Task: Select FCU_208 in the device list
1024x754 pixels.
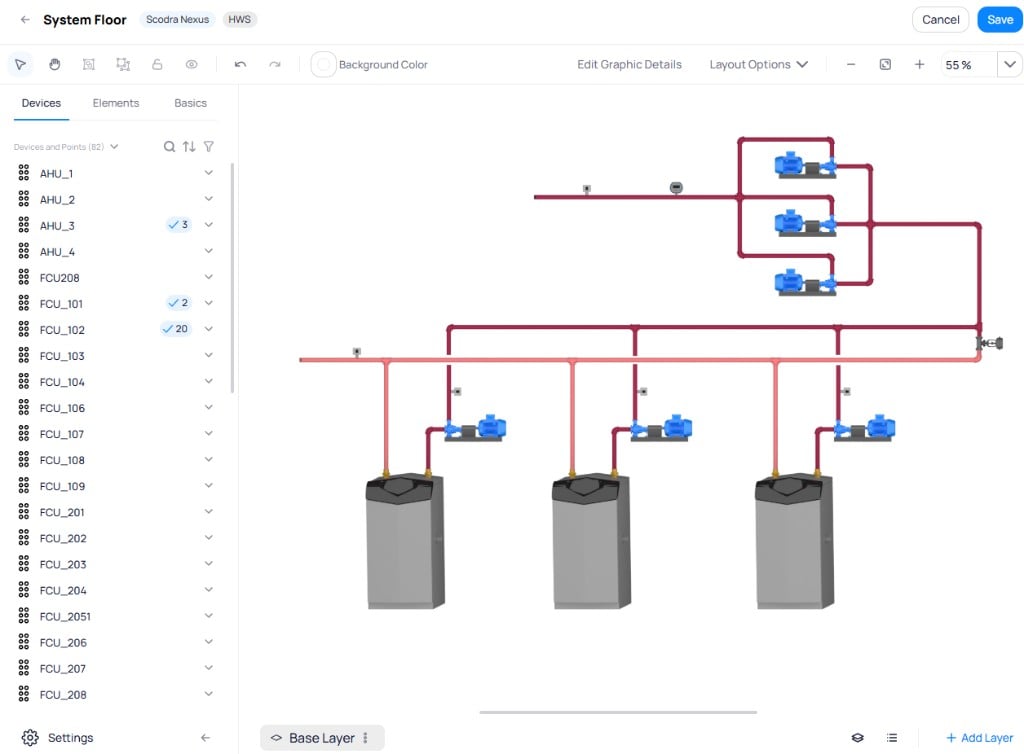Action: click(63, 695)
